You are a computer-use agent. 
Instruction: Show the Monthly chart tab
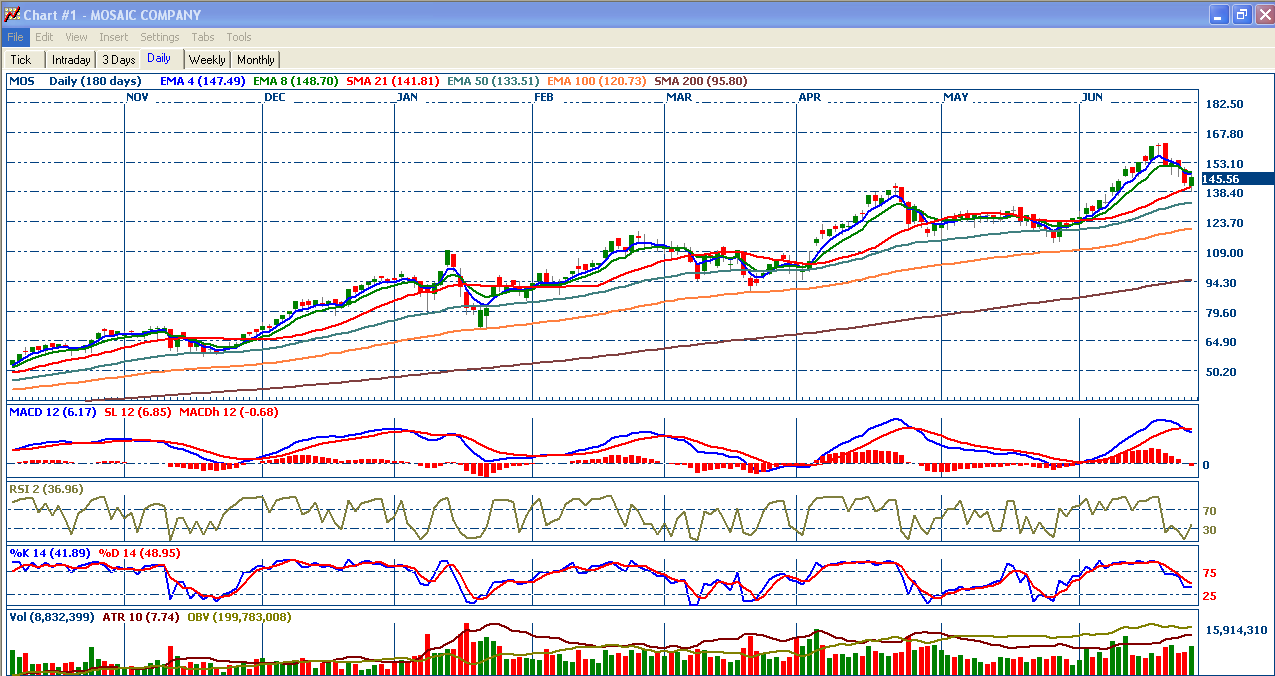pos(256,60)
